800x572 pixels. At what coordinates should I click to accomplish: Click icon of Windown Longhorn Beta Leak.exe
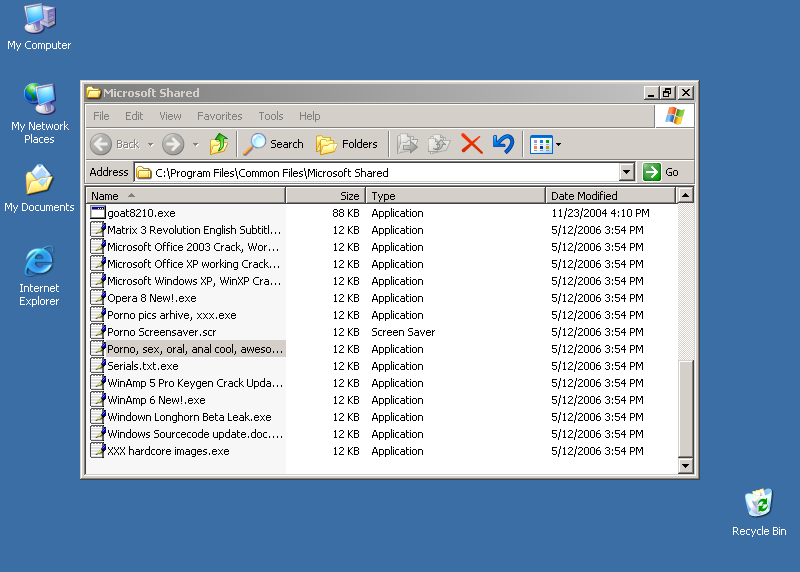(x=97, y=417)
